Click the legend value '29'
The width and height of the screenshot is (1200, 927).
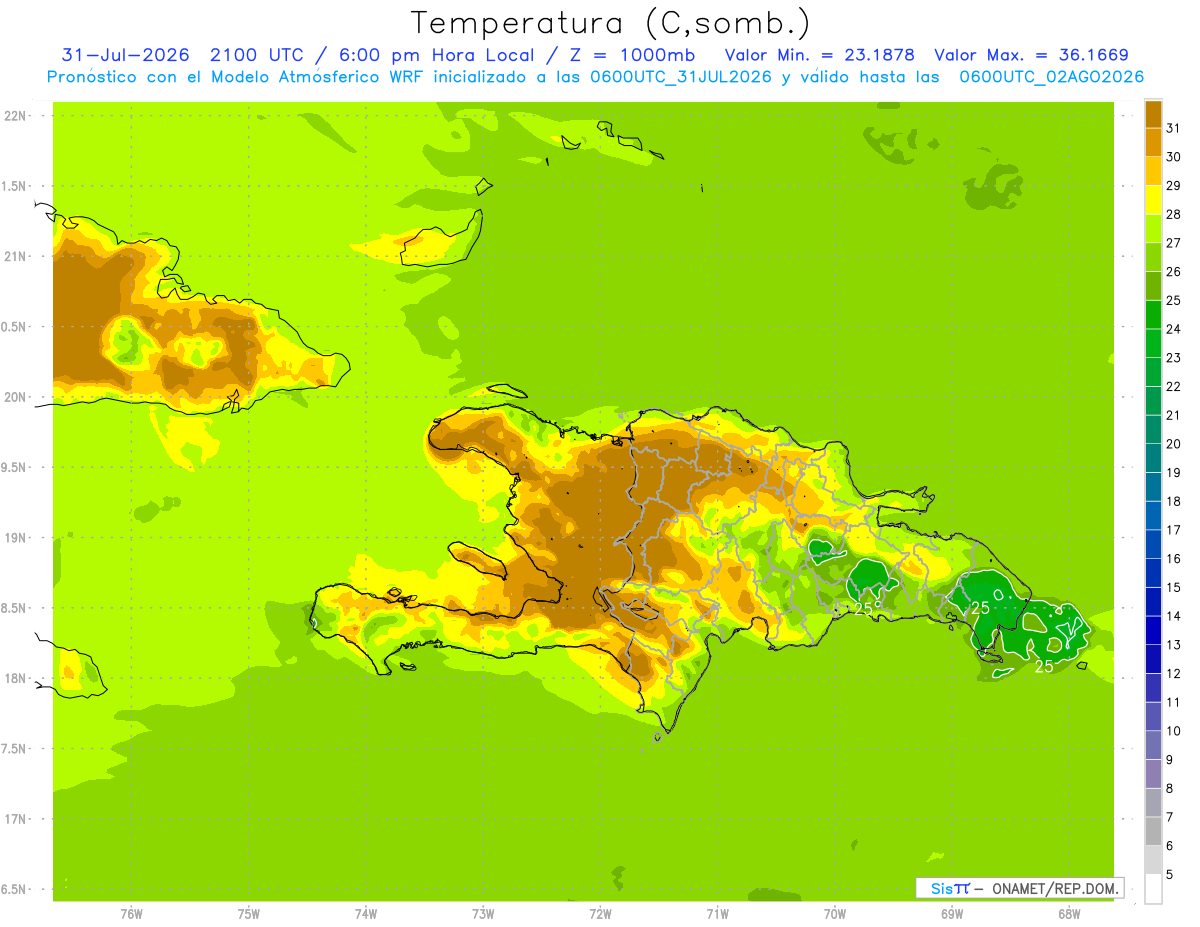click(x=1174, y=186)
